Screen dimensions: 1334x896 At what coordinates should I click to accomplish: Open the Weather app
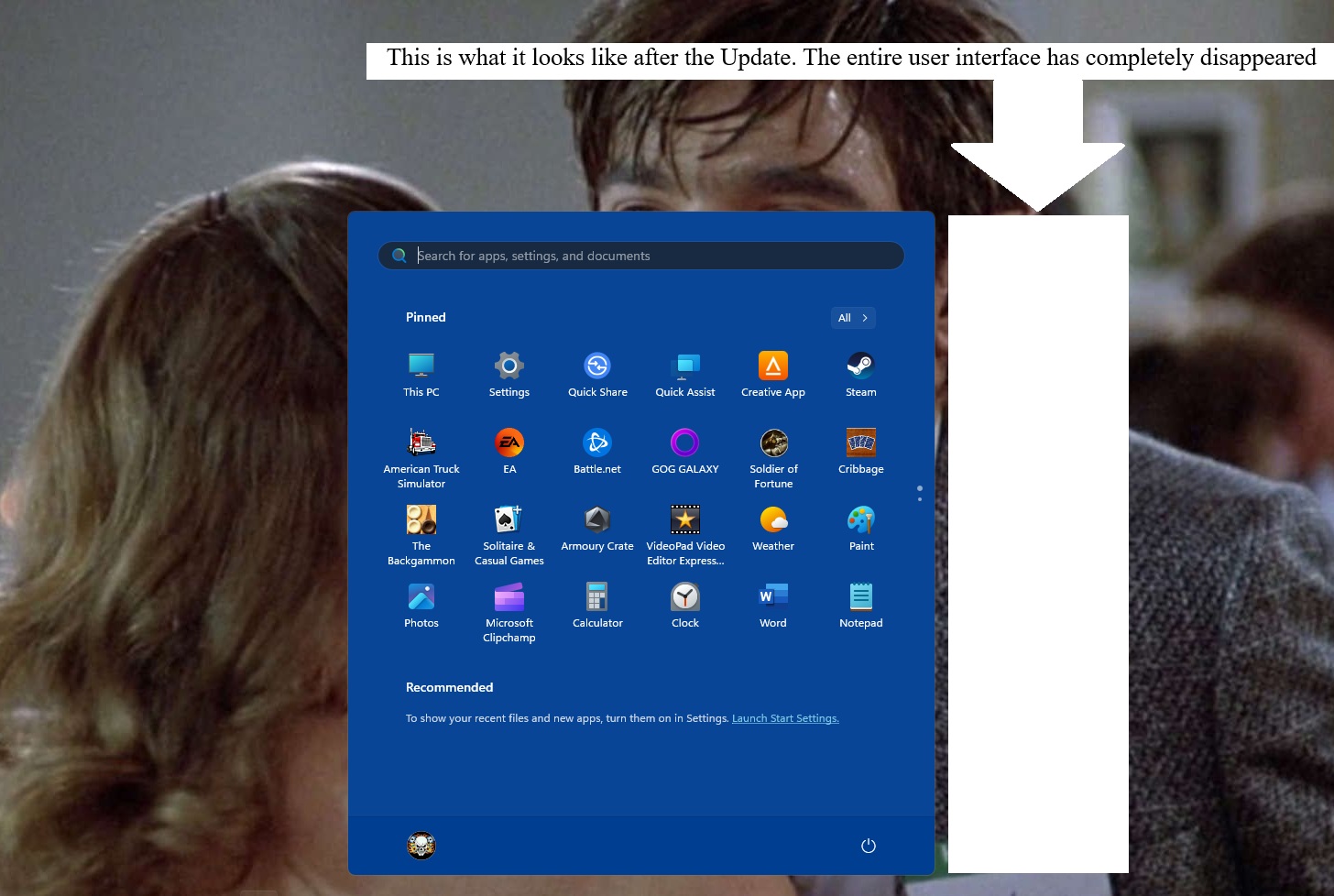[773, 528]
